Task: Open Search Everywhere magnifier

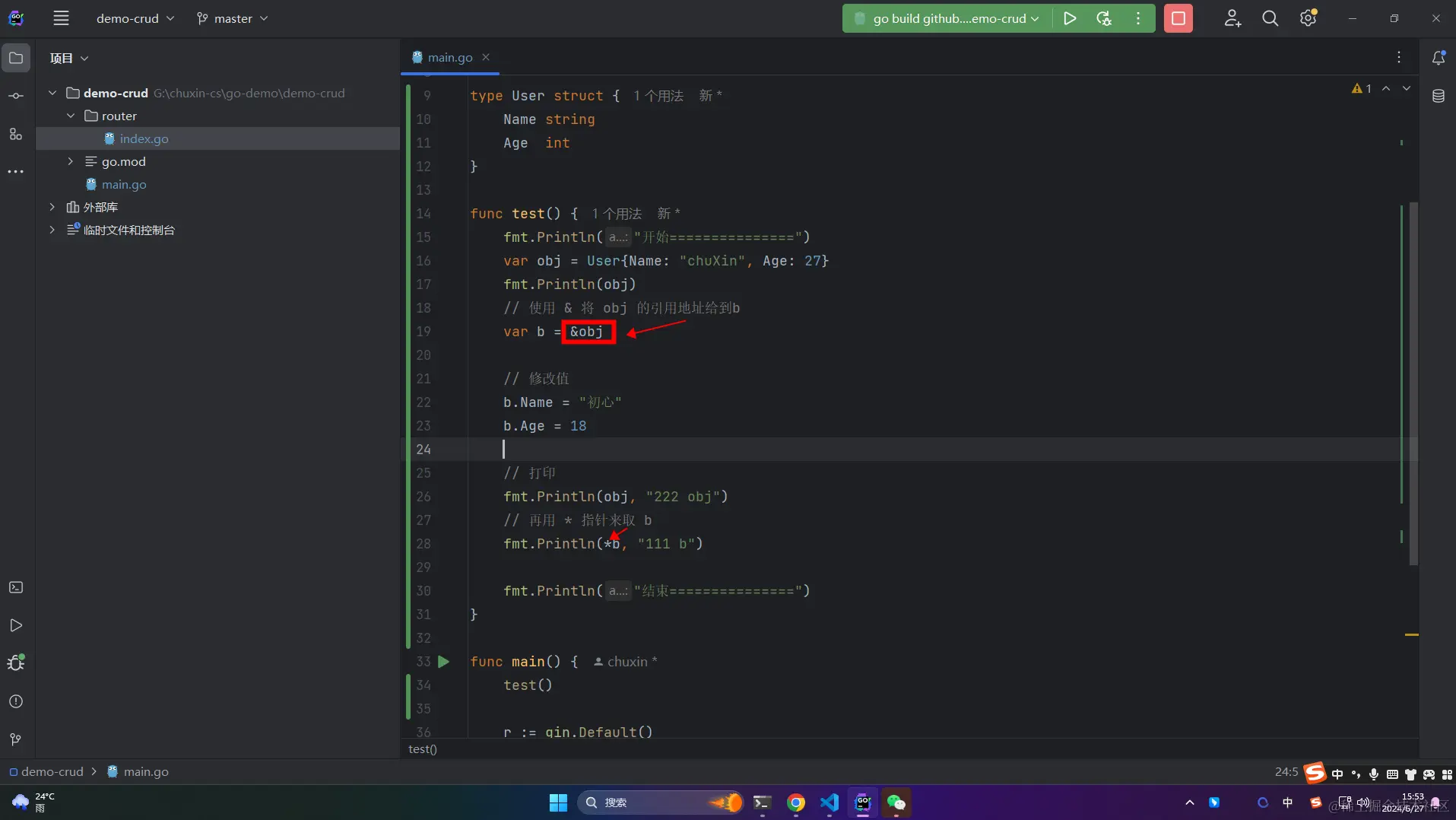Action: 1270,18
